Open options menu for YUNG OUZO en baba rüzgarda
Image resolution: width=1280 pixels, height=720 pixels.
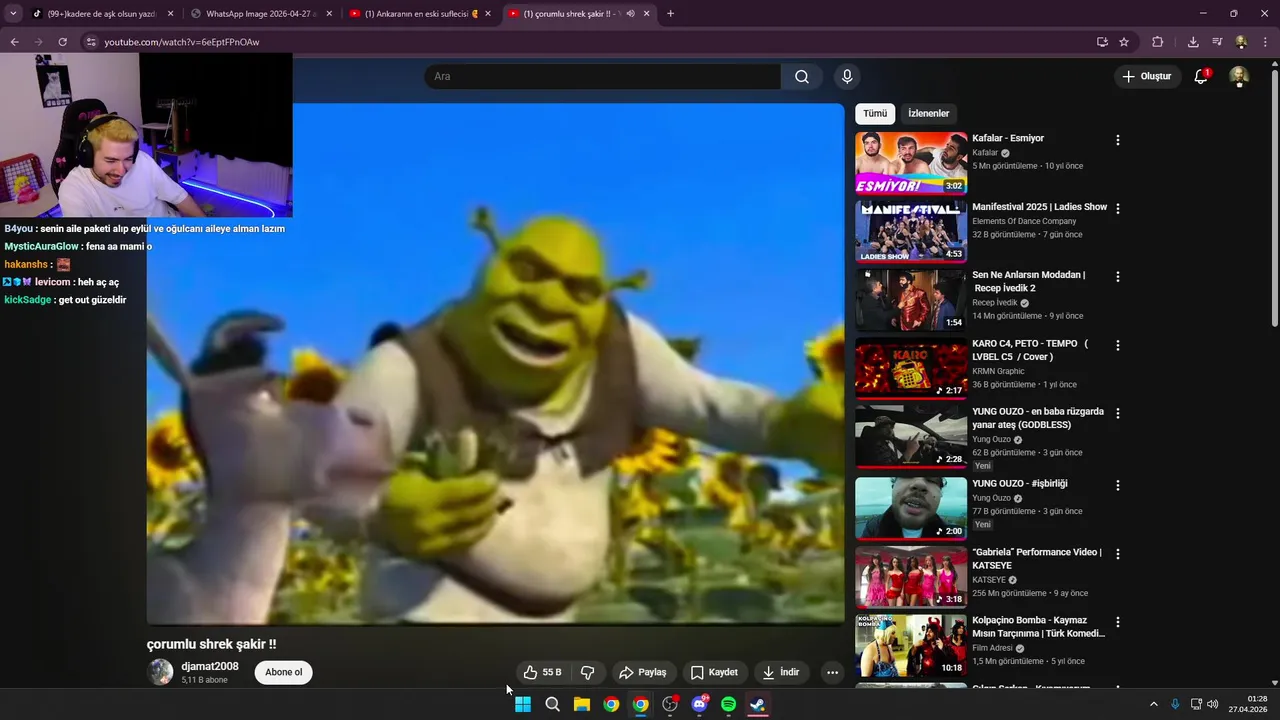coord(1118,413)
